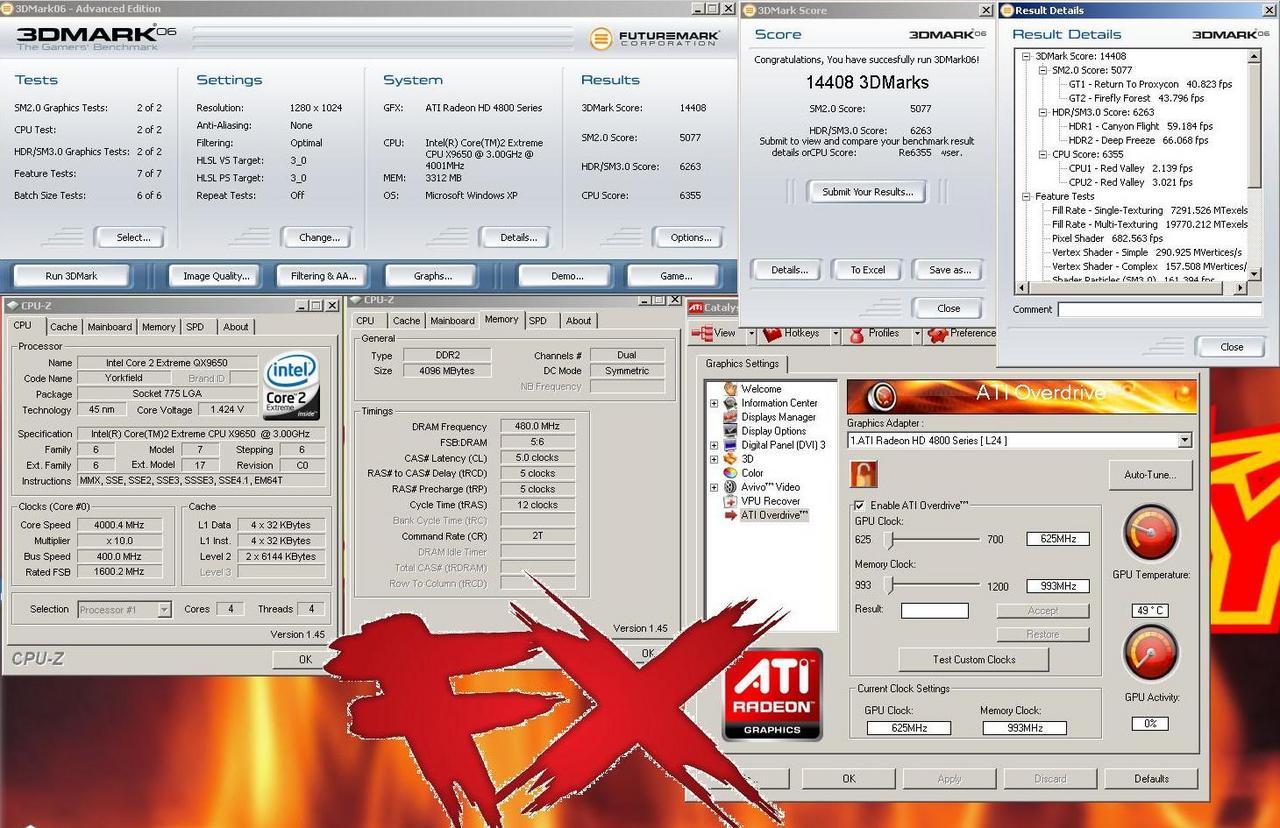1280x828 pixels.
Task: Open the Profiles toolbar dropdown arrow
Action: click(x=916, y=334)
